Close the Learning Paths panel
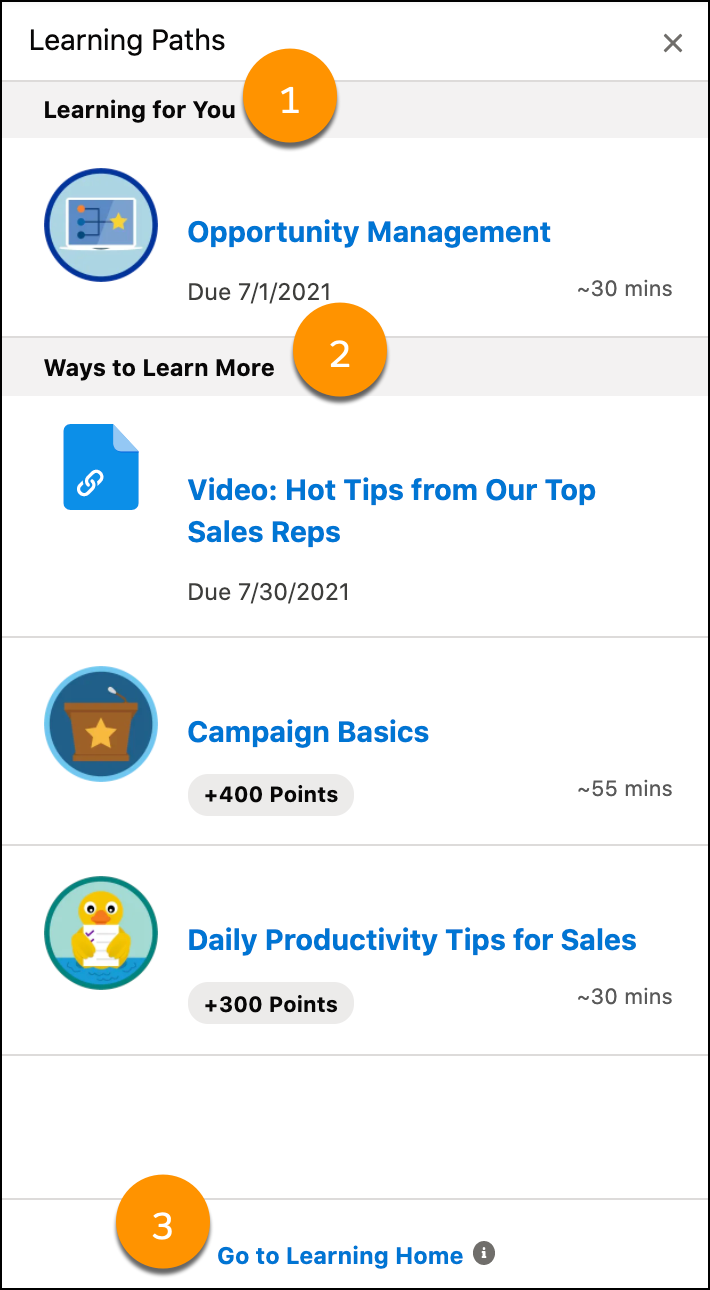The width and height of the screenshot is (710, 1290). 673,43
